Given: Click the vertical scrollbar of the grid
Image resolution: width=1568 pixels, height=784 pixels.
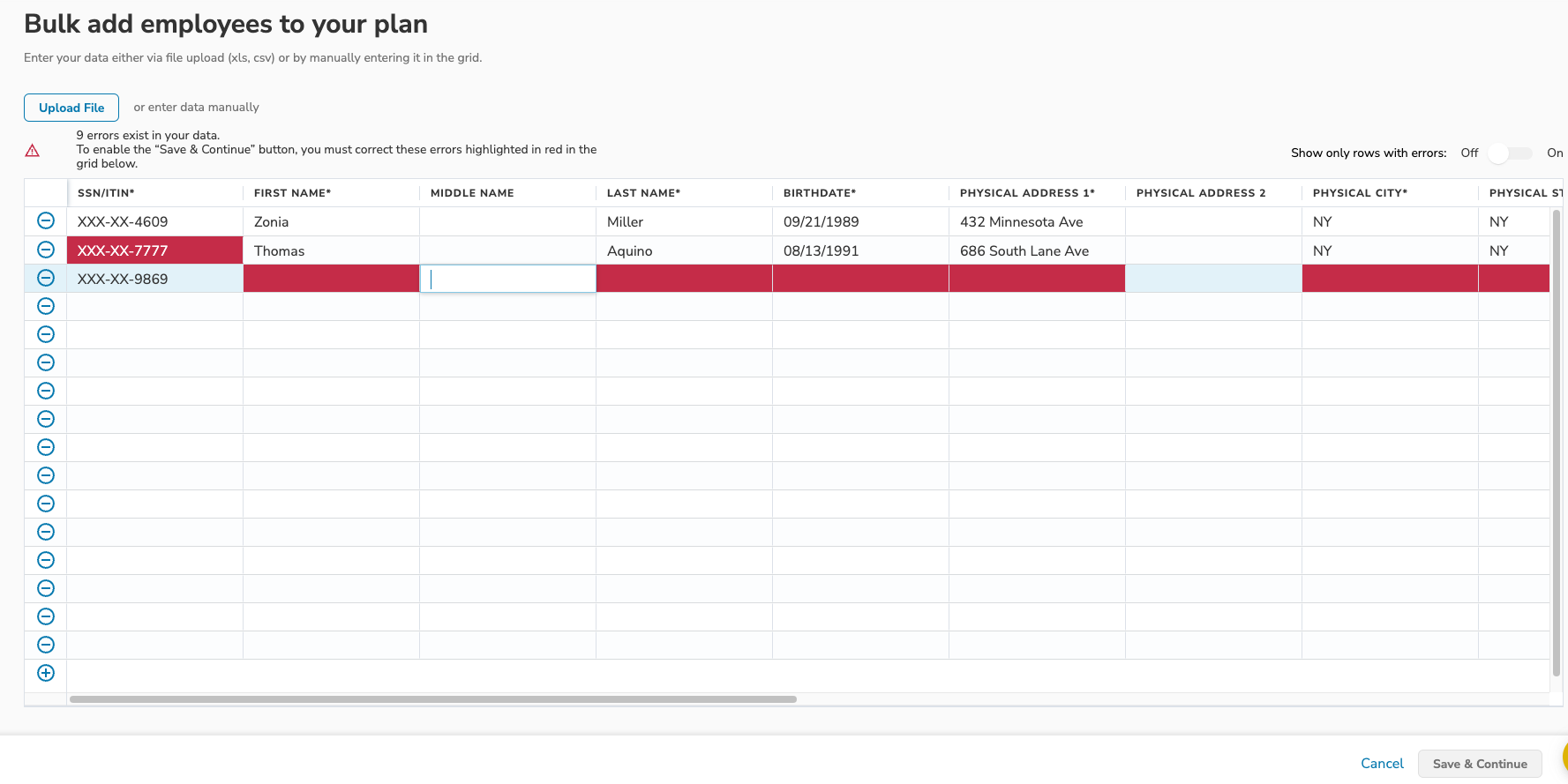Looking at the screenshot, I should click(1556, 441).
